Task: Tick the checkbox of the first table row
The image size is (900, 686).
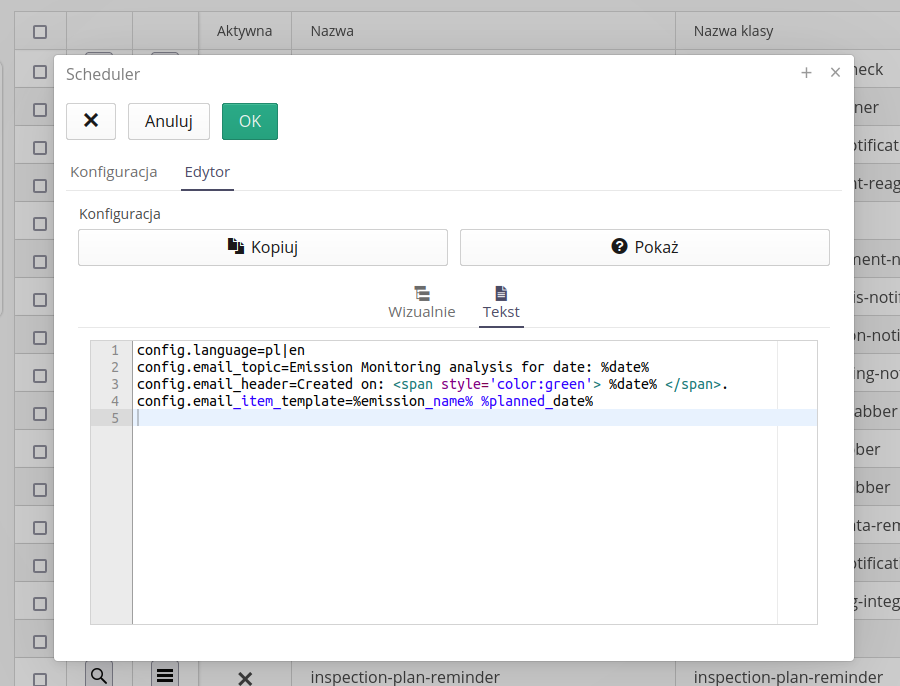Action: 40,71
